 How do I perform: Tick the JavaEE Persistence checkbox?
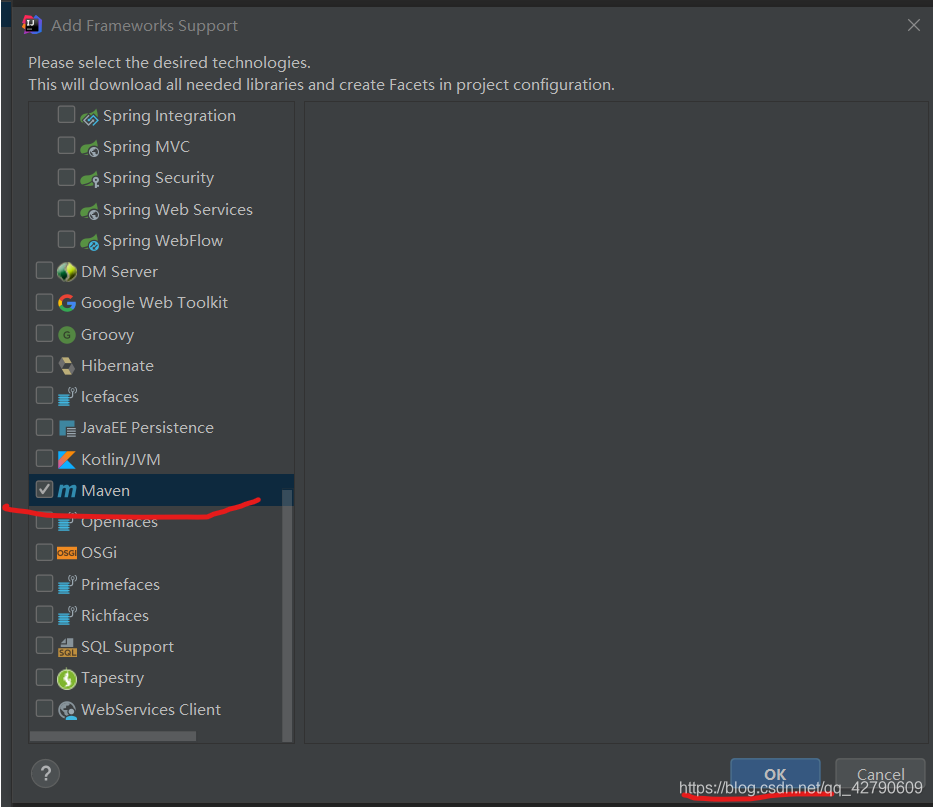pyautogui.click(x=44, y=427)
